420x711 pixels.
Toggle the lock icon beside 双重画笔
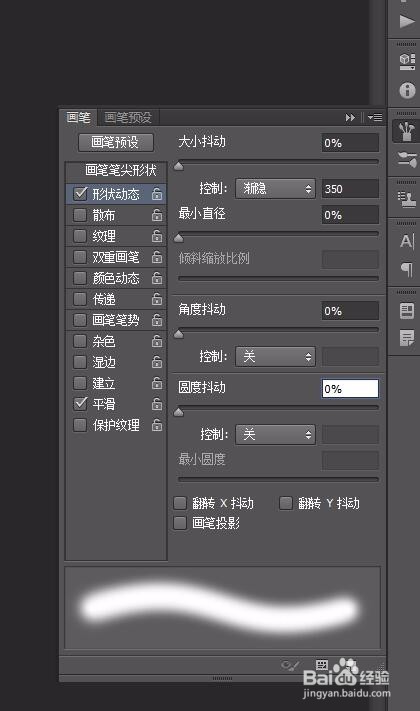[x=157, y=257]
